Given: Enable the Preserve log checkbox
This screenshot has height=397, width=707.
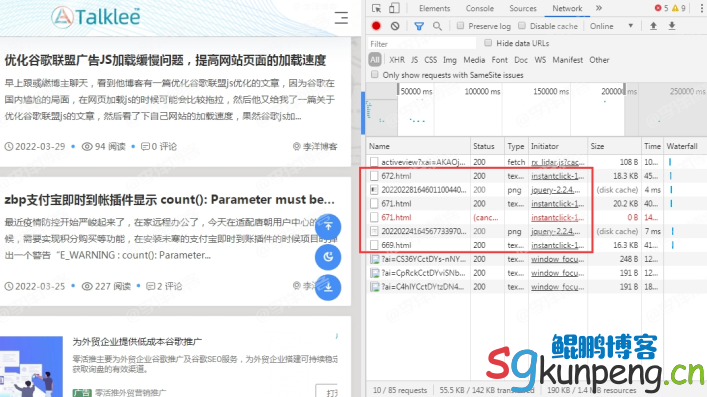Looking at the screenshot, I should point(460,26).
